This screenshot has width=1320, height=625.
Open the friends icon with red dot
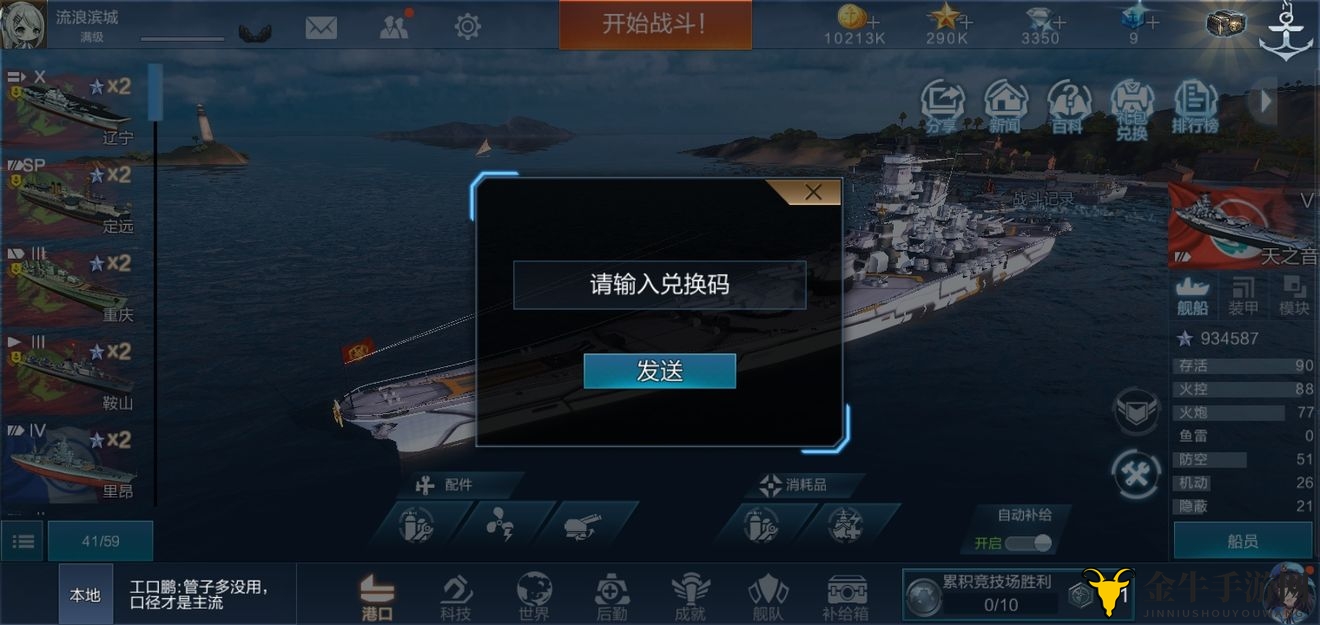pos(394,27)
